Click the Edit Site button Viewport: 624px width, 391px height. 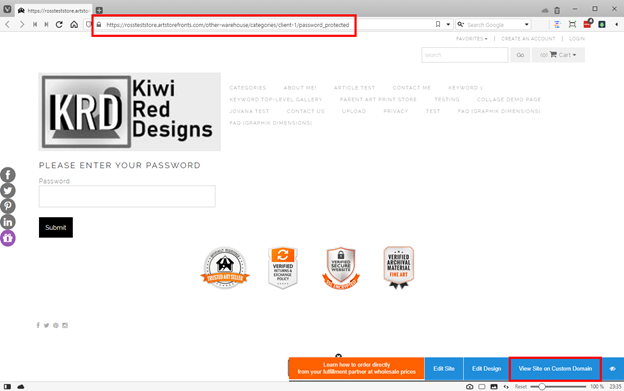click(444, 369)
